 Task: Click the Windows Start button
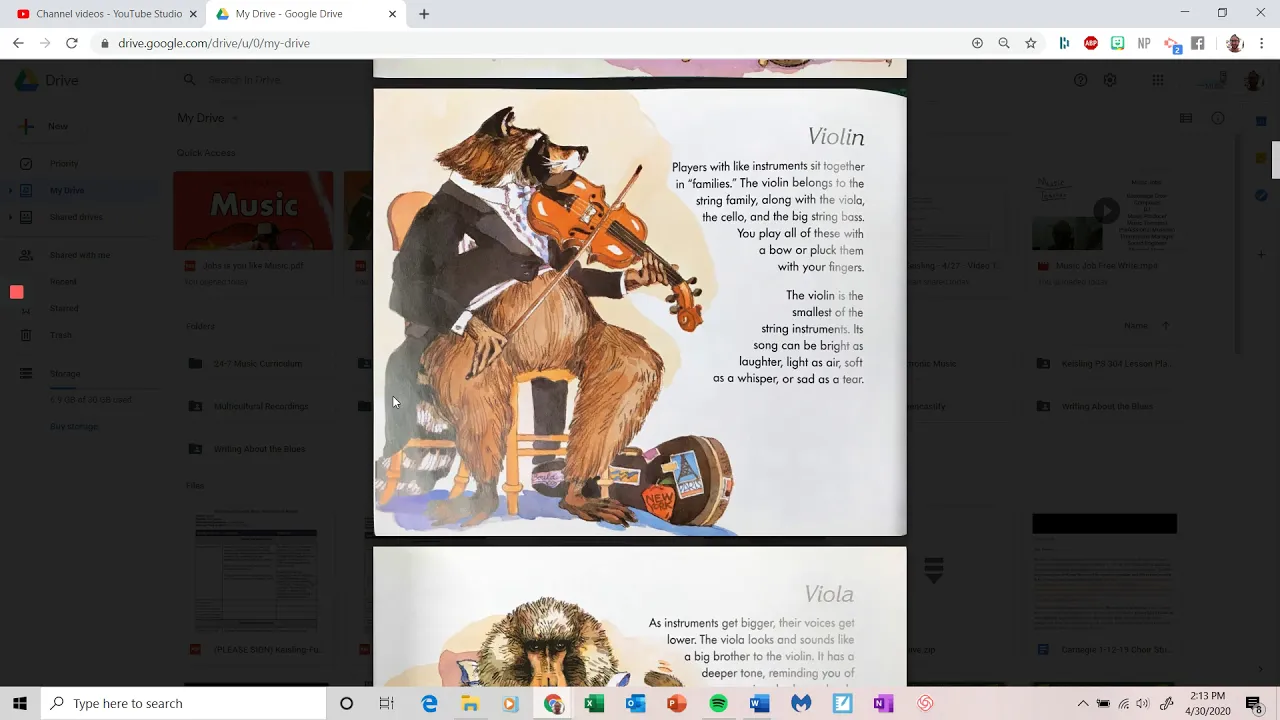pos(20,703)
